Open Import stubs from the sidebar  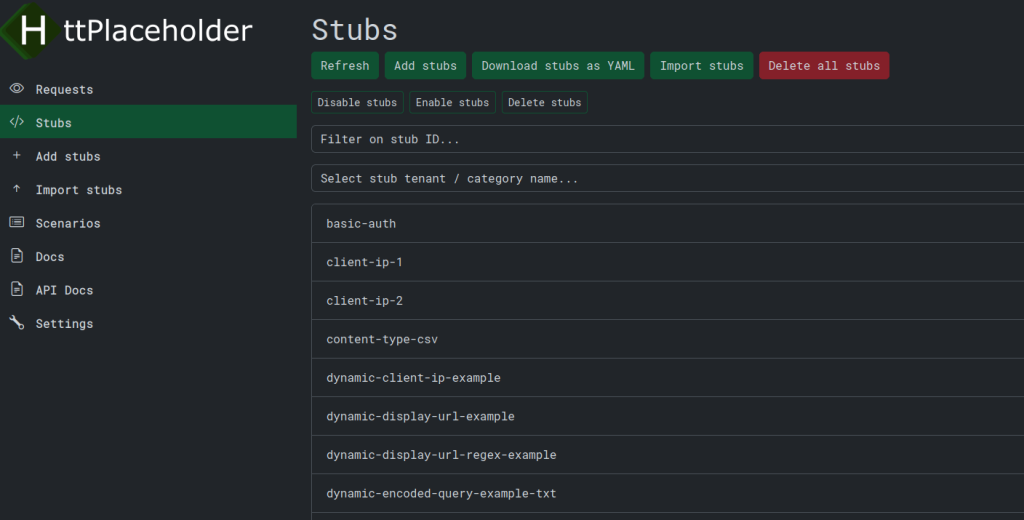pyautogui.click(x=148, y=189)
